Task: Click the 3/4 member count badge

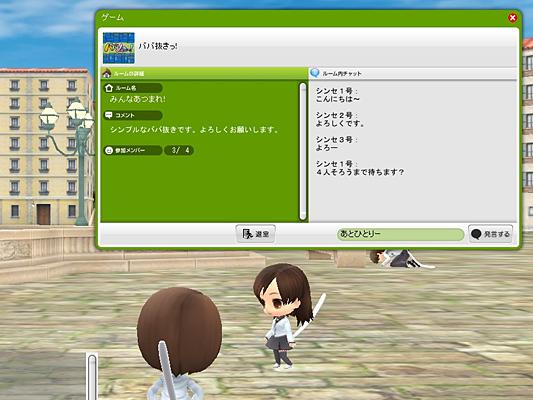Action: [x=179, y=150]
